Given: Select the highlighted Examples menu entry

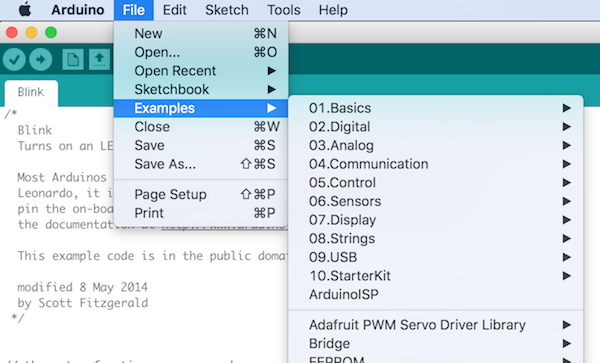Looking at the screenshot, I should coord(201,108).
